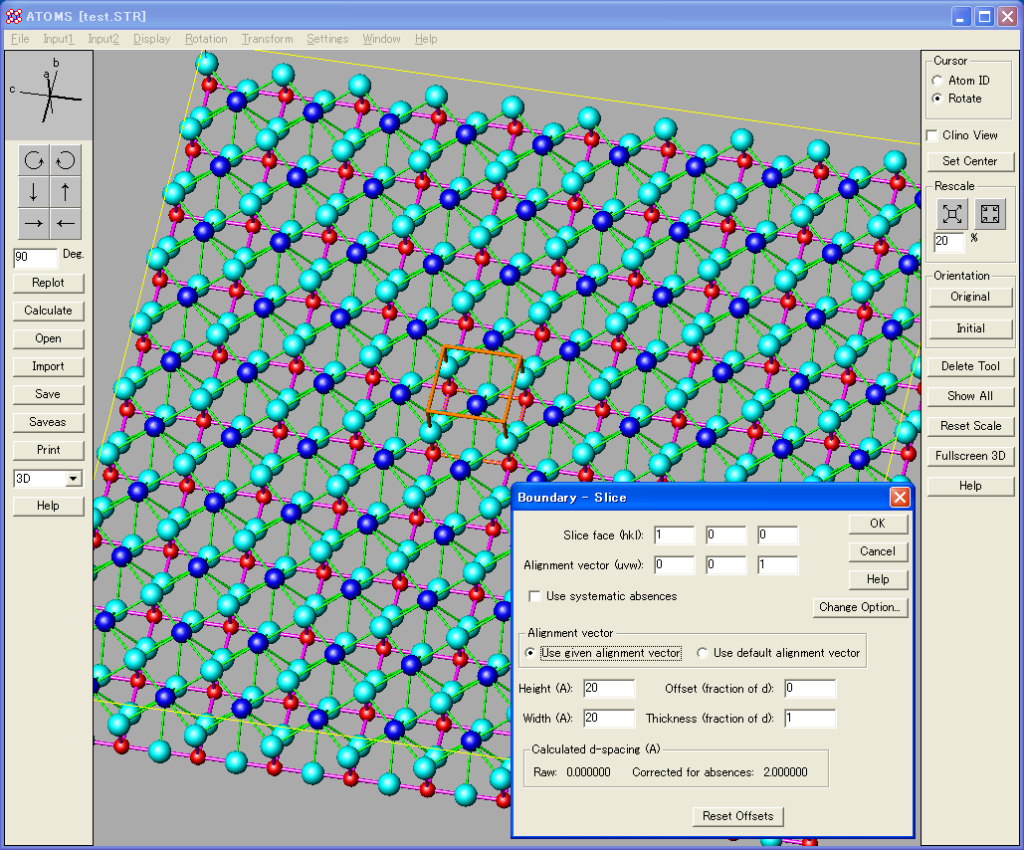Open the Rotation menu
The width and height of the screenshot is (1024, 850).
206,39
